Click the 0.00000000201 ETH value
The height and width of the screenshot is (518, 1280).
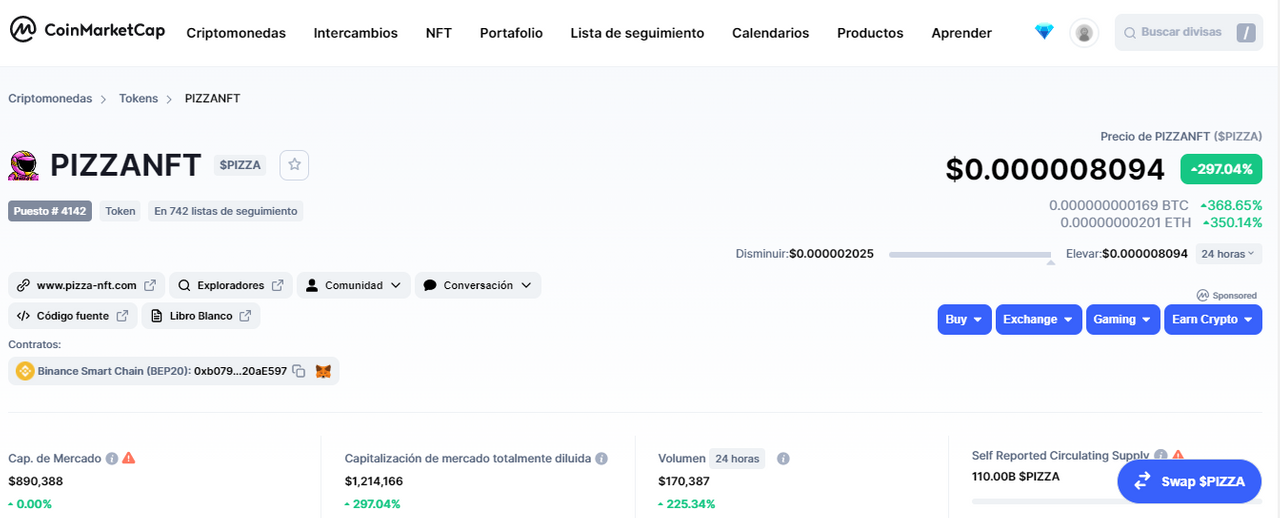point(1125,222)
